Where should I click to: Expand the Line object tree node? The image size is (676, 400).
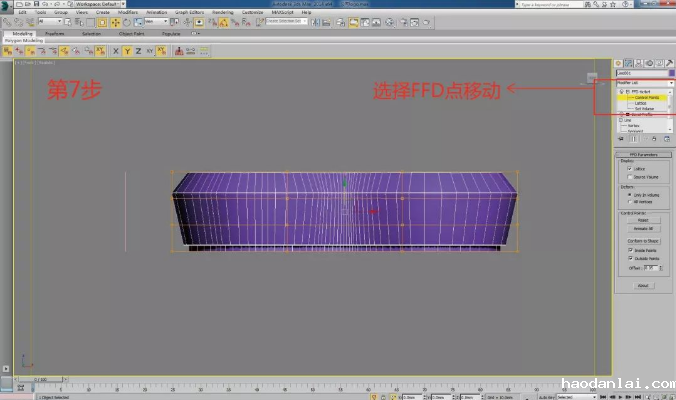(x=621, y=120)
